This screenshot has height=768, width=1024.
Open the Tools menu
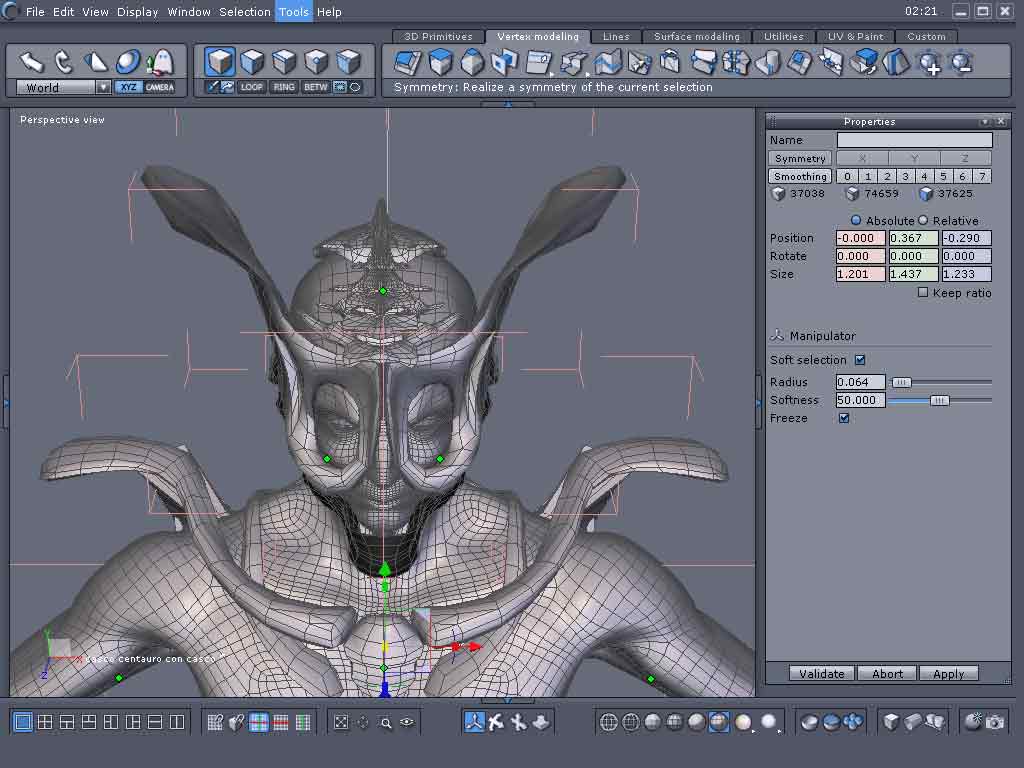pos(293,12)
